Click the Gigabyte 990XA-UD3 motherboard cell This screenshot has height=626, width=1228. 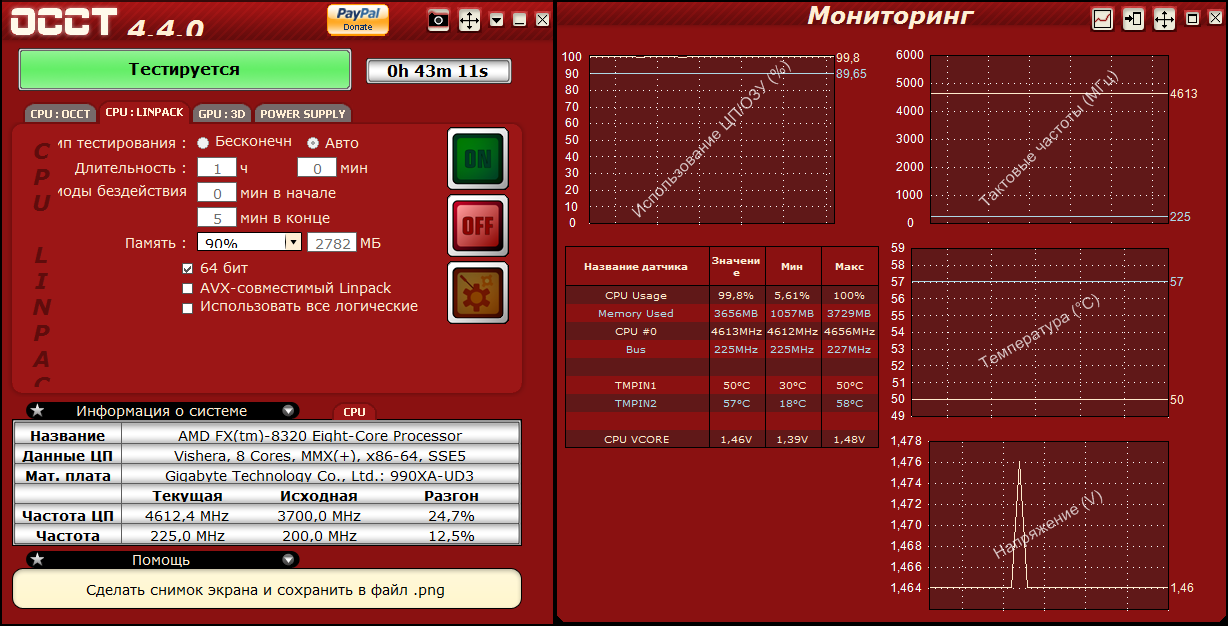click(x=320, y=476)
